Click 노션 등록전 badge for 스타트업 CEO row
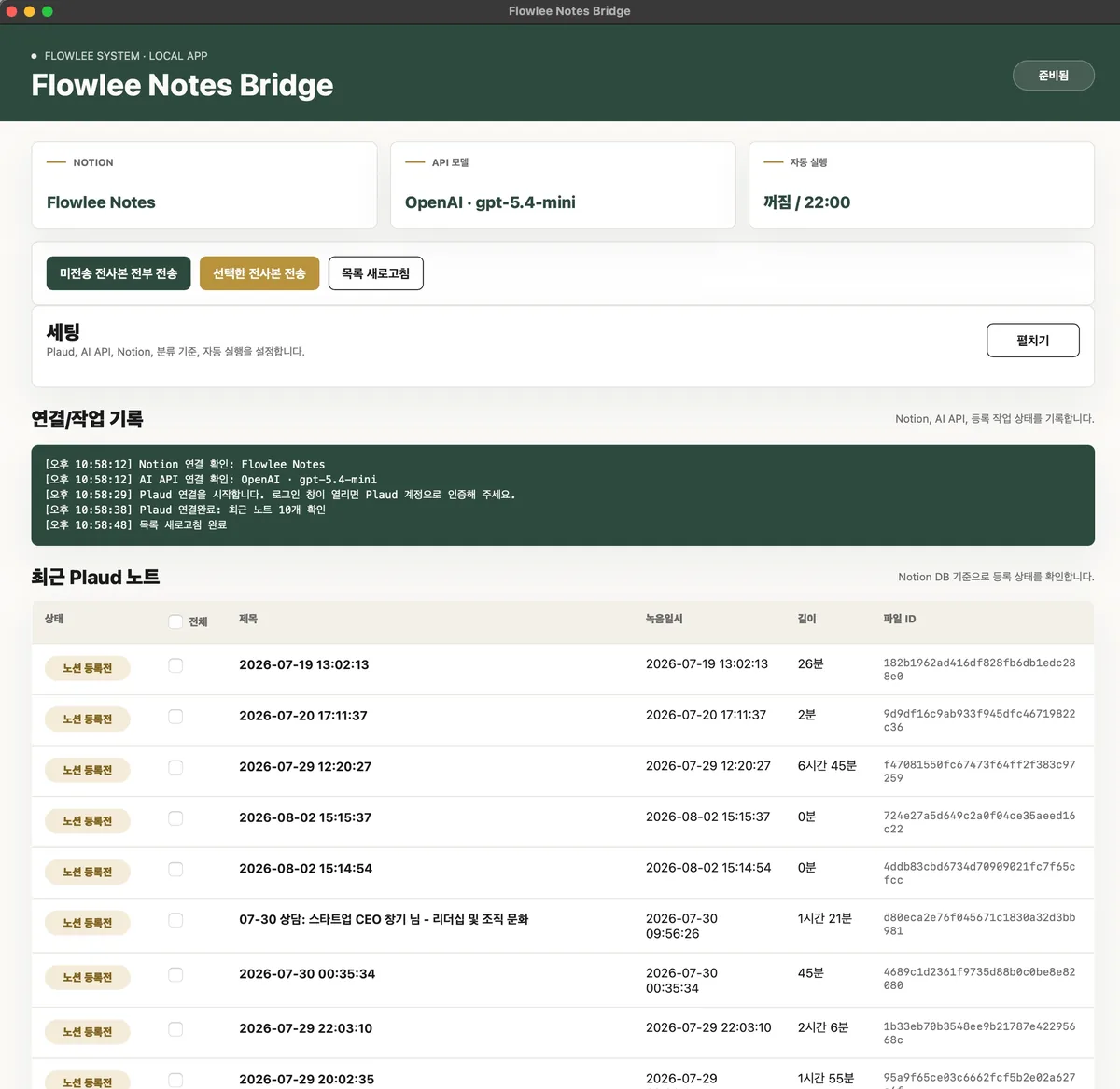 pos(88,923)
